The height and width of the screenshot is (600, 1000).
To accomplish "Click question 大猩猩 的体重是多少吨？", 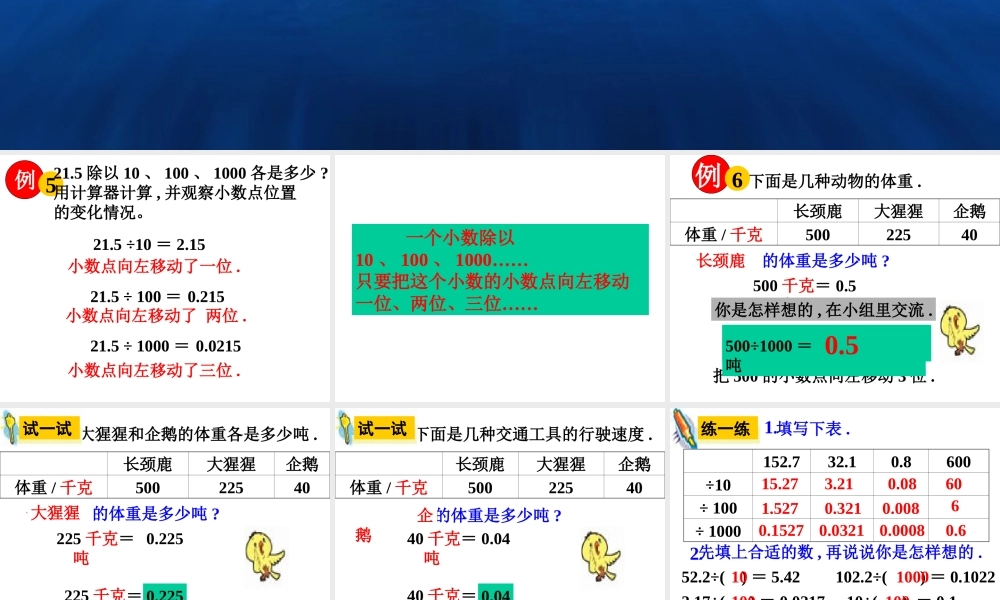I will 126,513.
